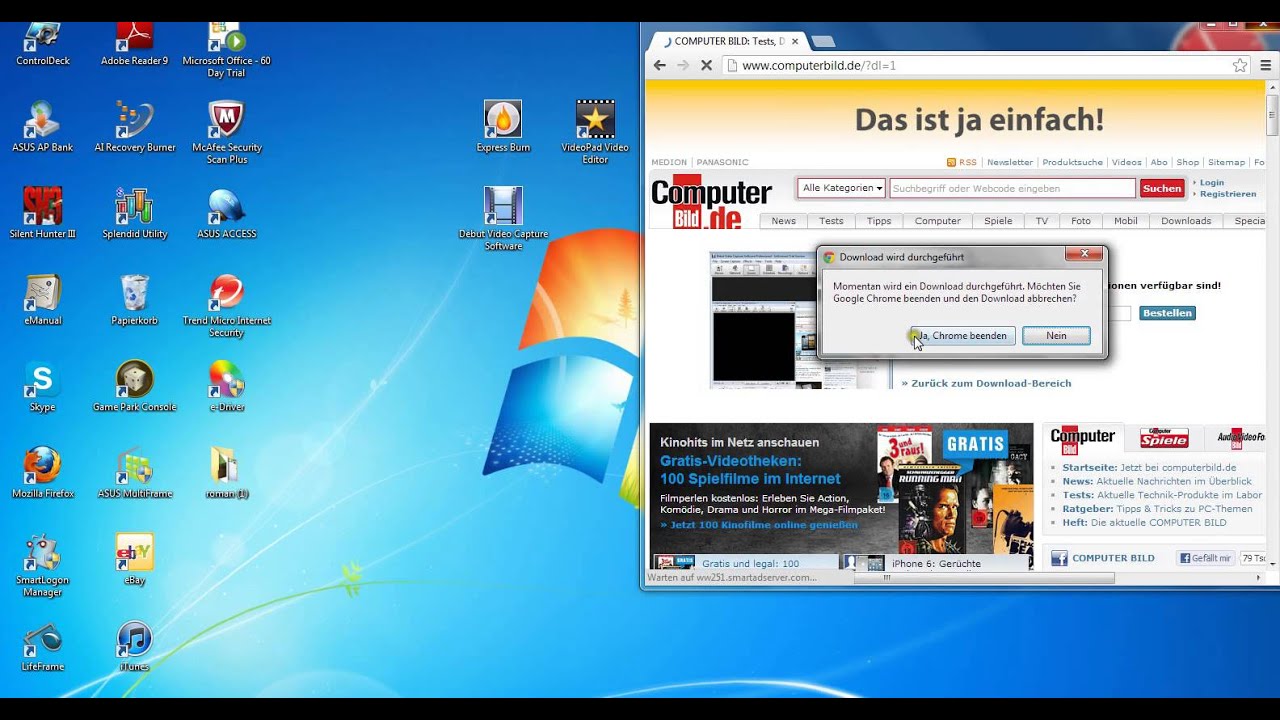Open the roman (1) folder icon

[226, 473]
